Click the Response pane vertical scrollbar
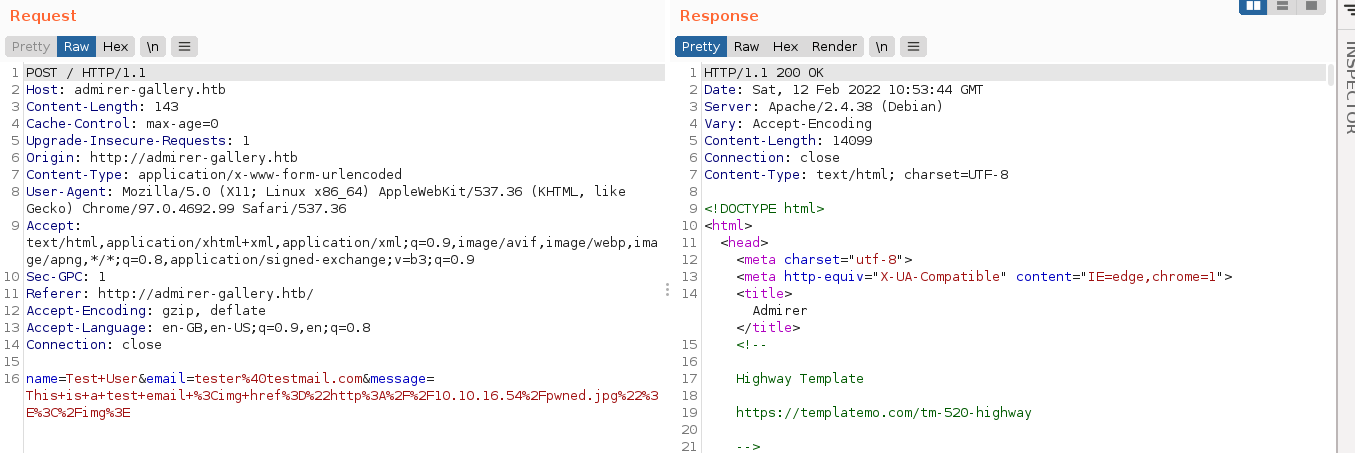 tap(1330, 75)
